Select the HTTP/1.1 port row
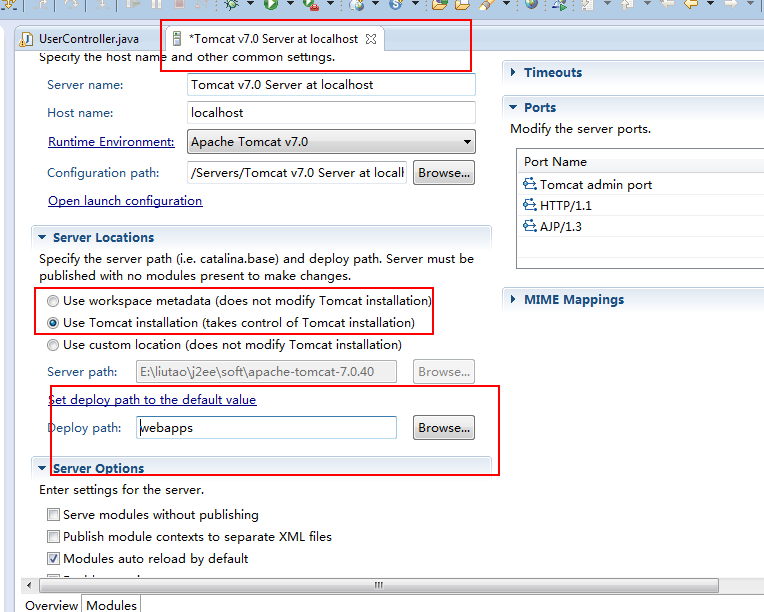The image size is (764, 612). click(x=641, y=206)
